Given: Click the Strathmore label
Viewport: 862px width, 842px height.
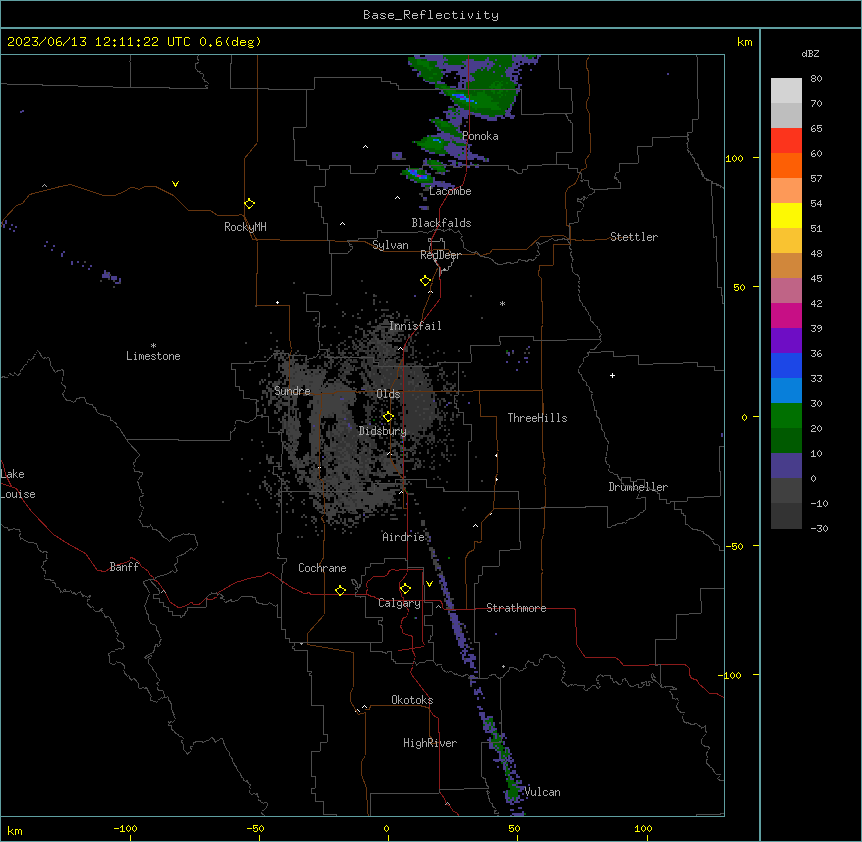Looking at the screenshot, I should 516,608.
